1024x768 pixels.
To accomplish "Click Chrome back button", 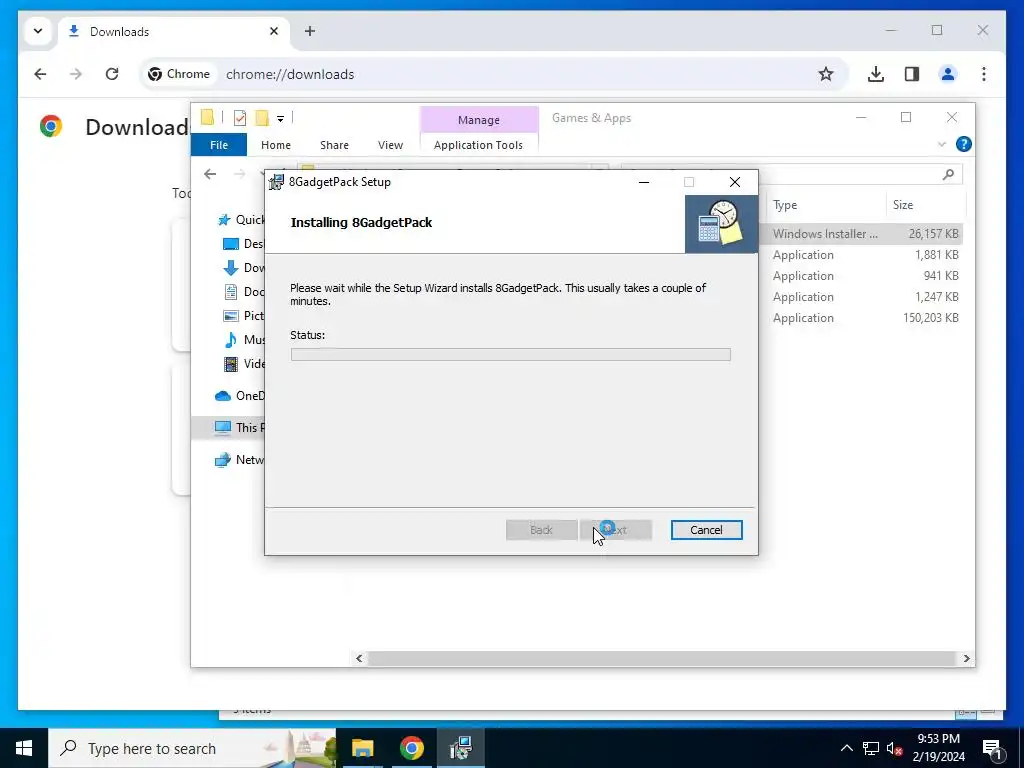I will (40, 74).
